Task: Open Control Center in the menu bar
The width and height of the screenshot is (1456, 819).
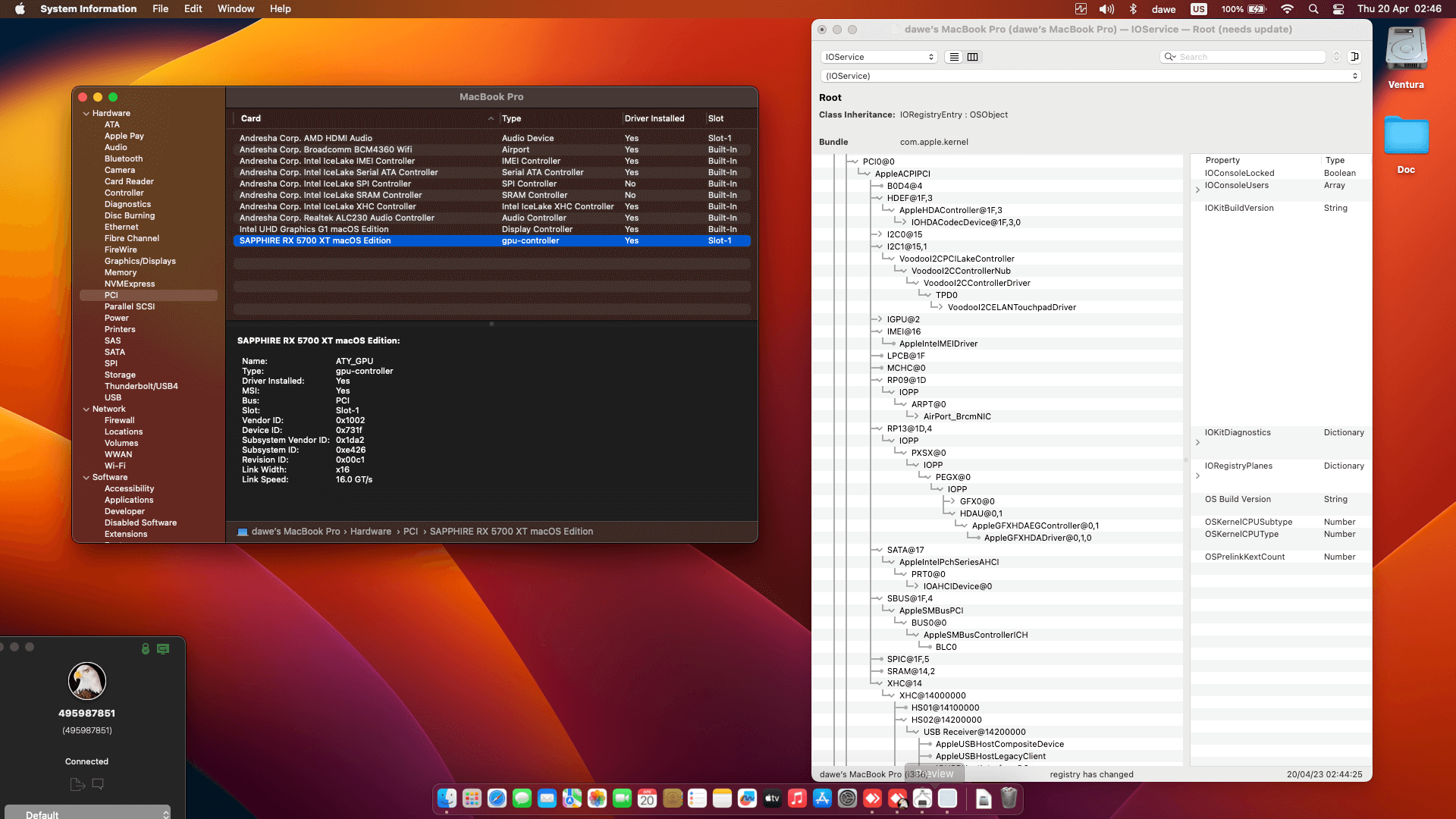Action: click(1338, 9)
